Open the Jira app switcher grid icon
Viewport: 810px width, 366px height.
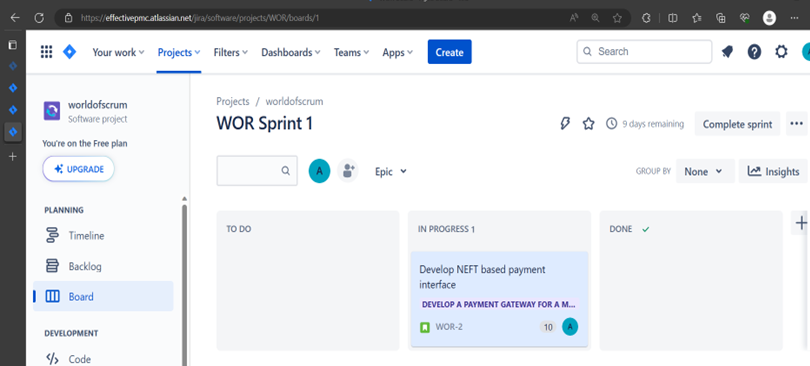click(46, 52)
